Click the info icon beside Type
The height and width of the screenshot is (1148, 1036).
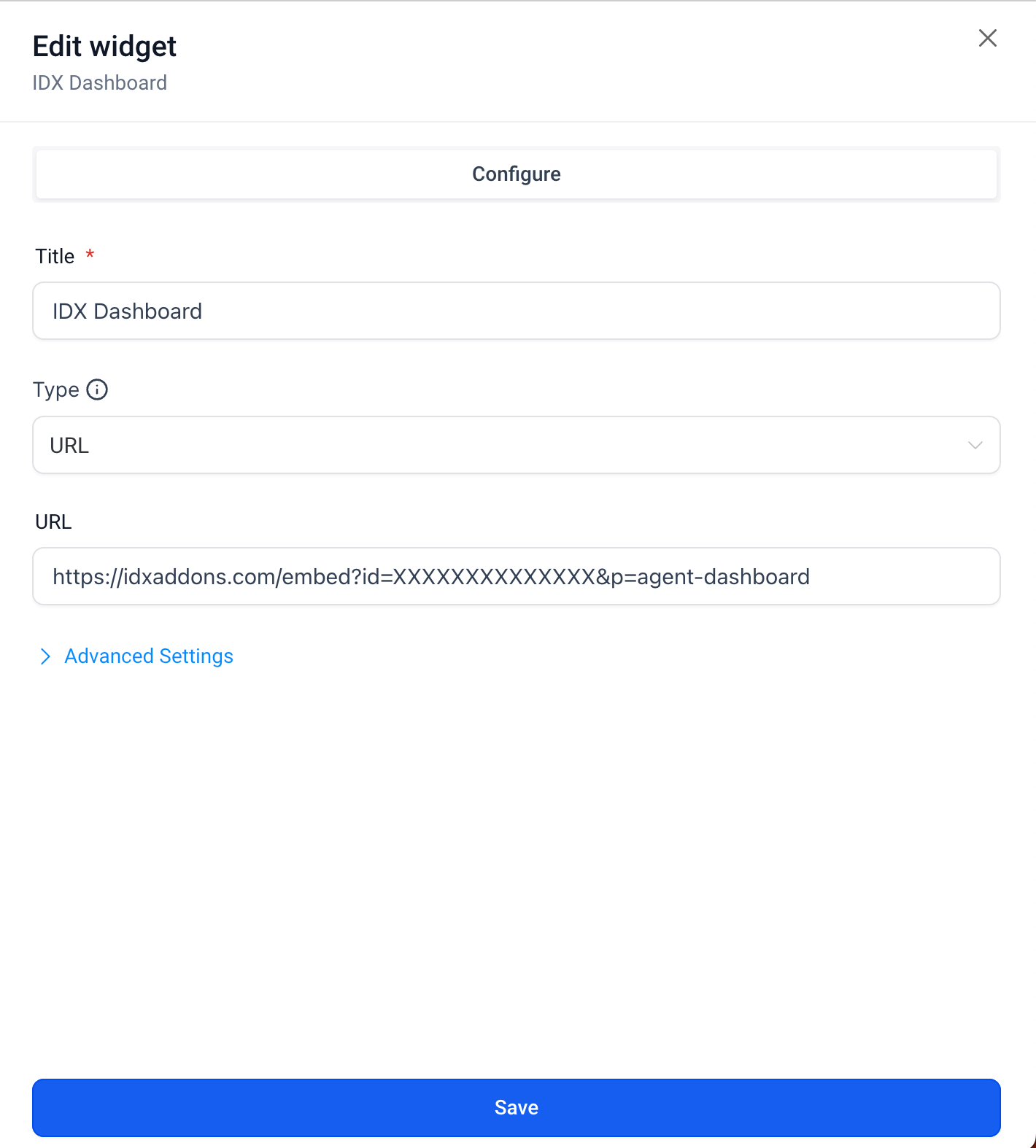point(97,390)
